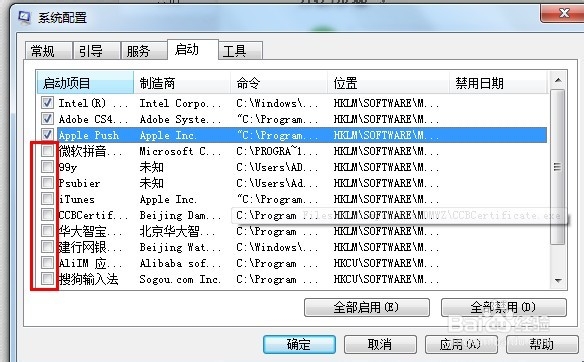Viewport: 584px width, 362px height.
Task: Click the scrollbar down arrow
Action: click(x=558, y=280)
